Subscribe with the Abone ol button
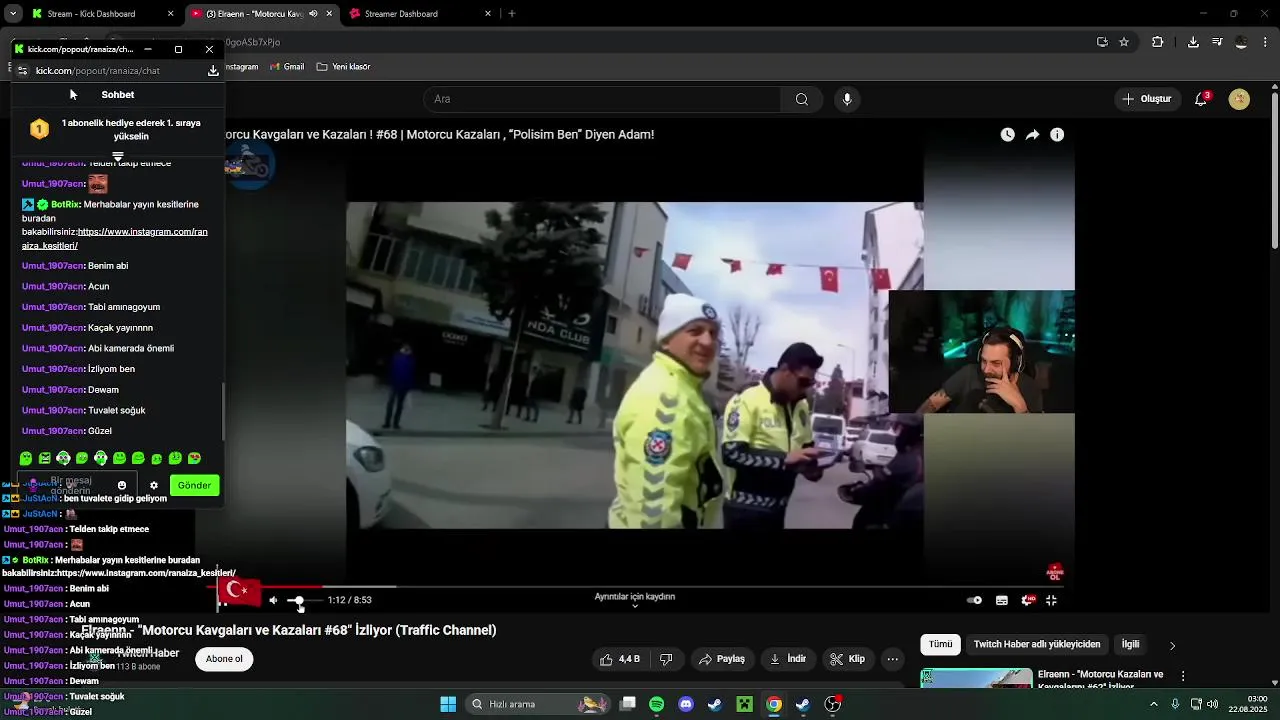The height and width of the screenshot is (720, 1280). coord(224,659)
